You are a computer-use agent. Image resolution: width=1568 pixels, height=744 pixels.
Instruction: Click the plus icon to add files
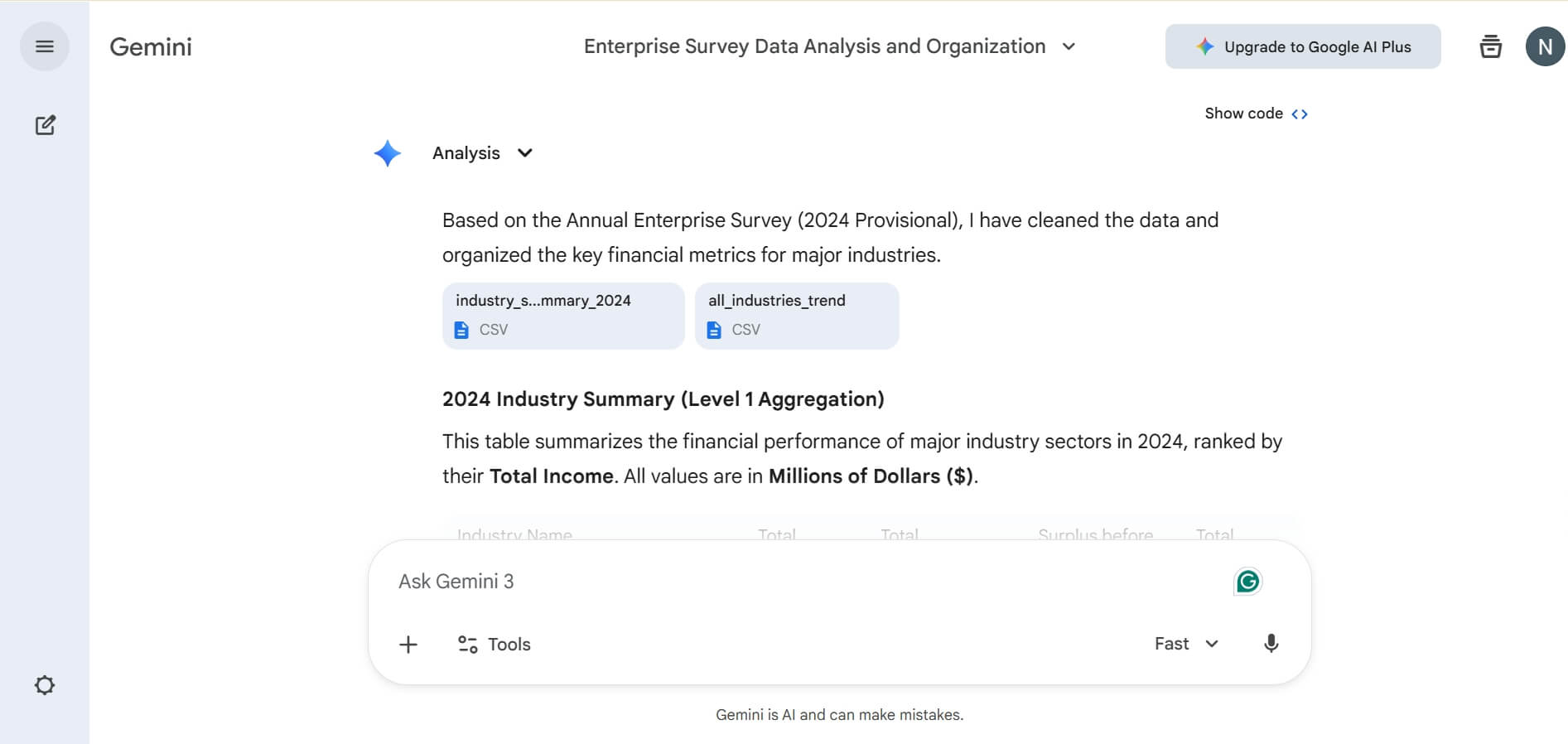408,645
